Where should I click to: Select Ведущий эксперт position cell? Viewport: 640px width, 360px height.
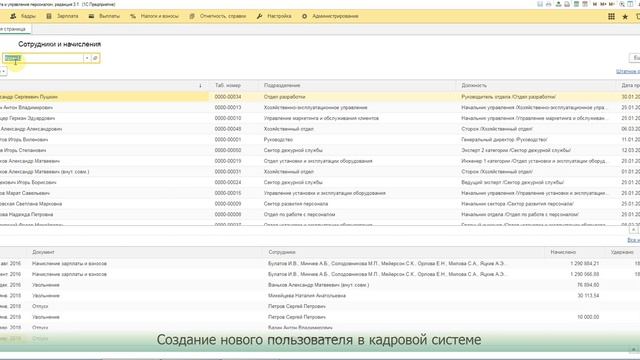pos(512,182)
